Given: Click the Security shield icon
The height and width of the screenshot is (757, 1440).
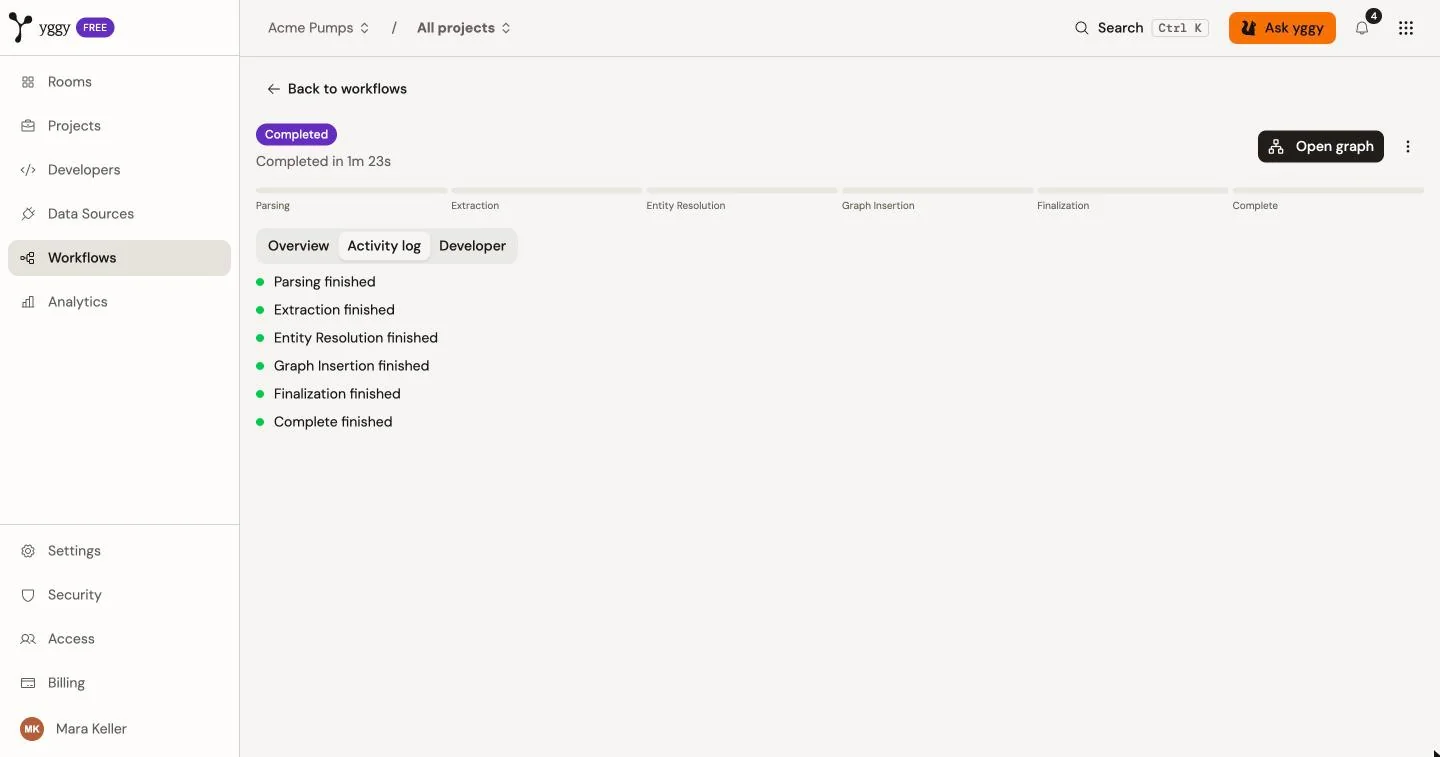Looking at the screenshot, I should pyautogui.click(x=28, y=595).
